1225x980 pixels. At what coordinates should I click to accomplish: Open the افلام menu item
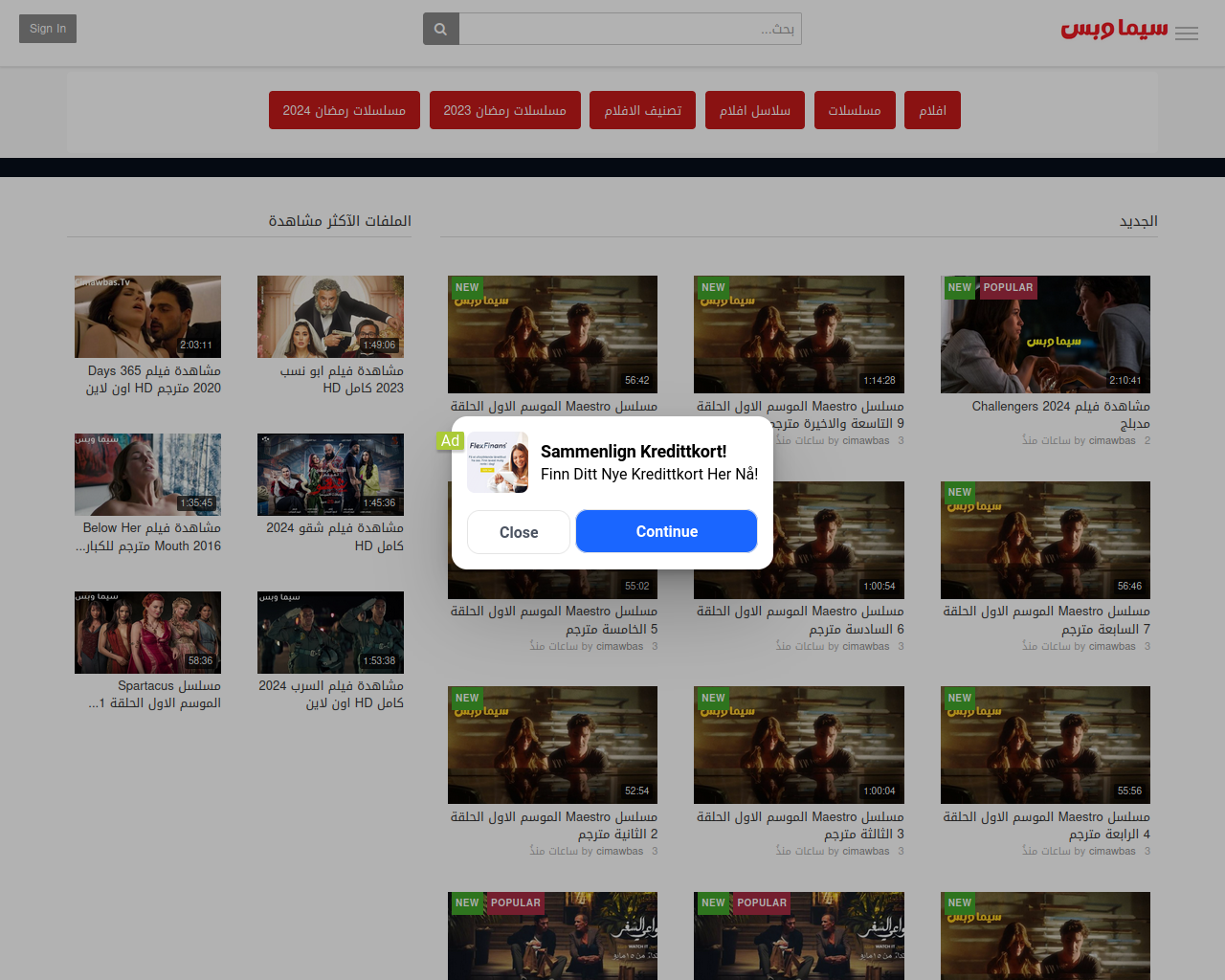point(933,110)
